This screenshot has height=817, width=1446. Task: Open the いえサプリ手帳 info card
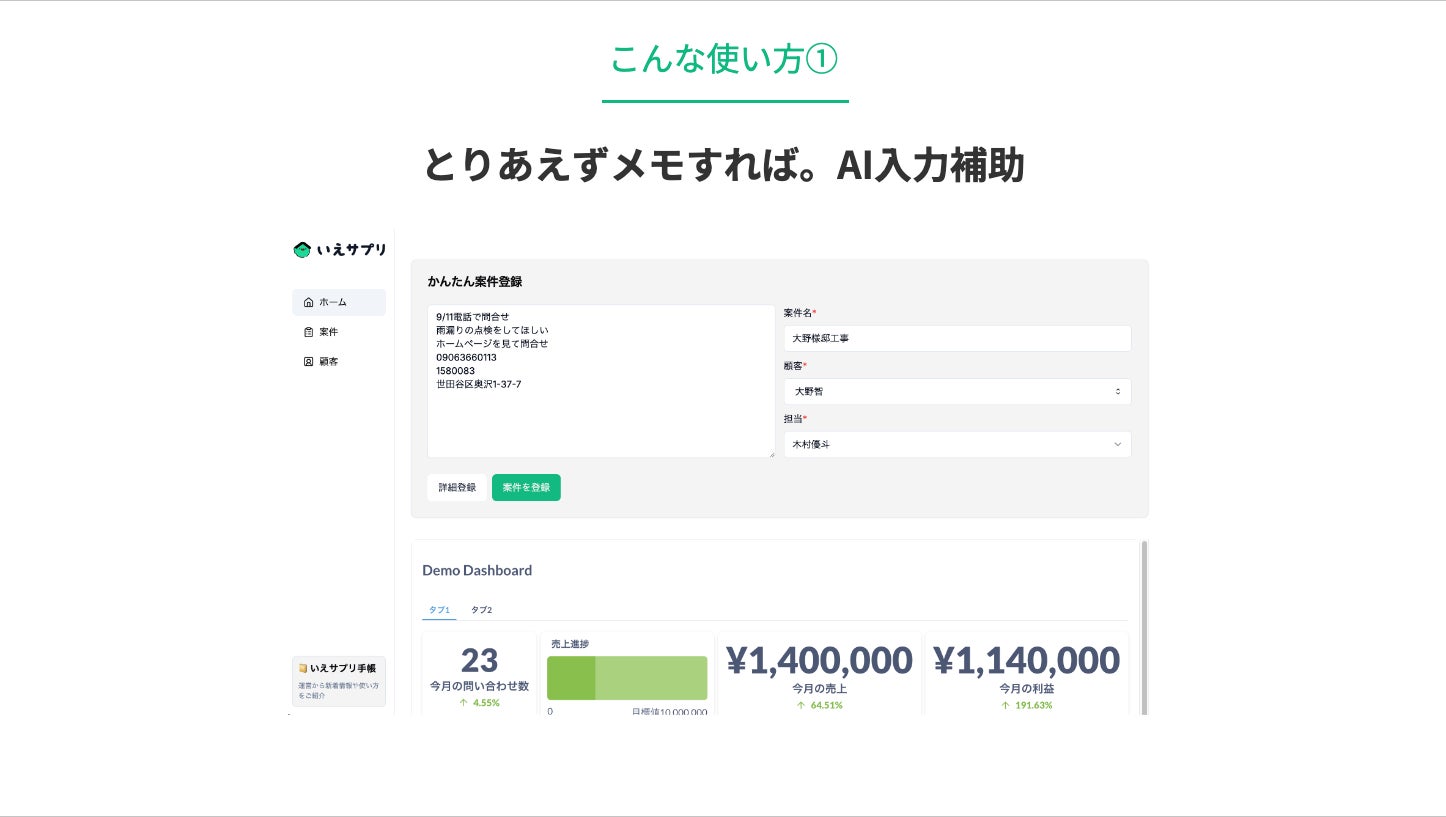click(x=338, y=681)
